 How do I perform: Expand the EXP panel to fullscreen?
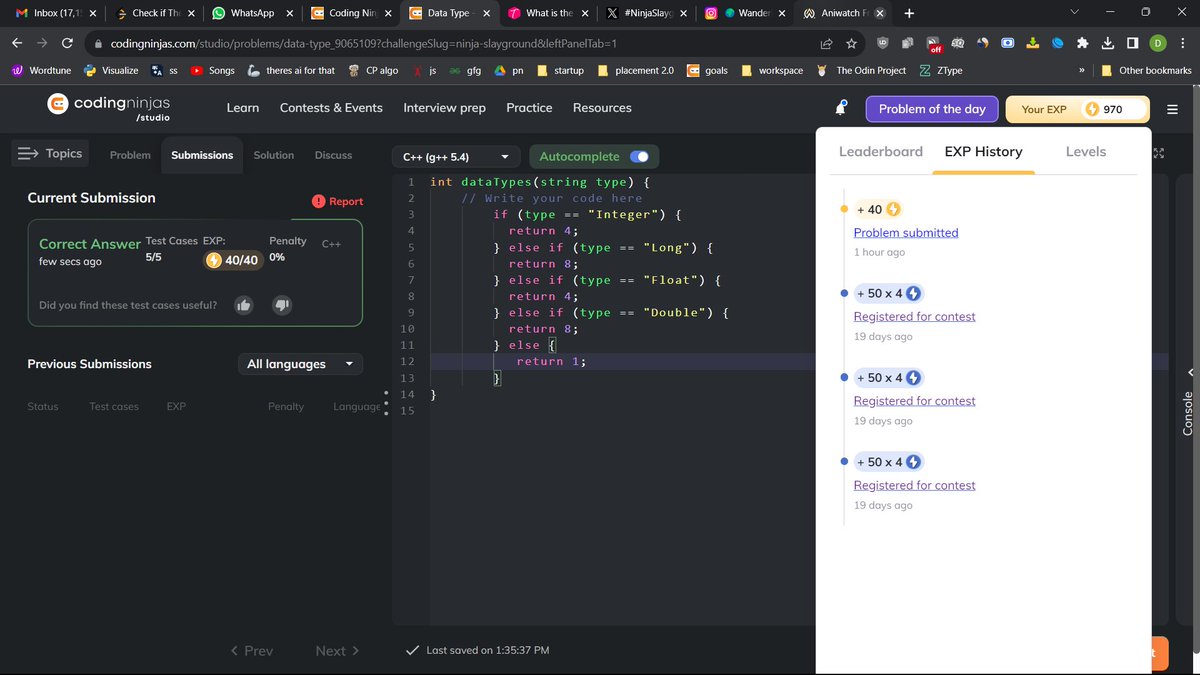[x=1158, y=154]
